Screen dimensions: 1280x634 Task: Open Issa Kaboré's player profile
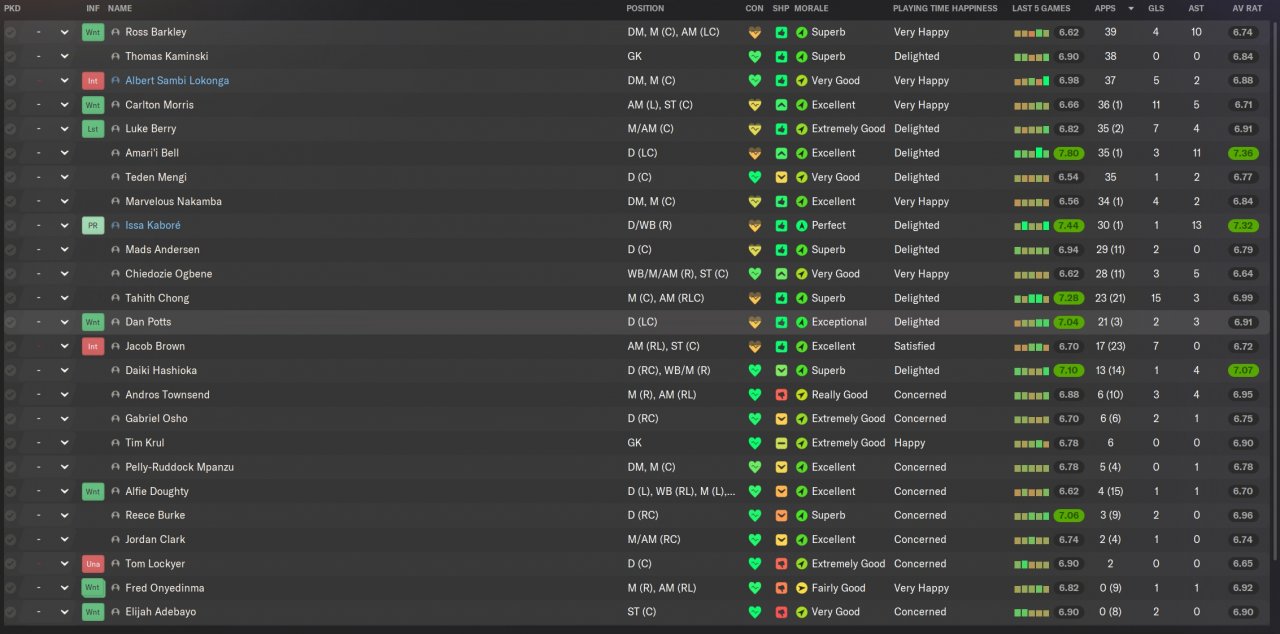tap(153, 226)
